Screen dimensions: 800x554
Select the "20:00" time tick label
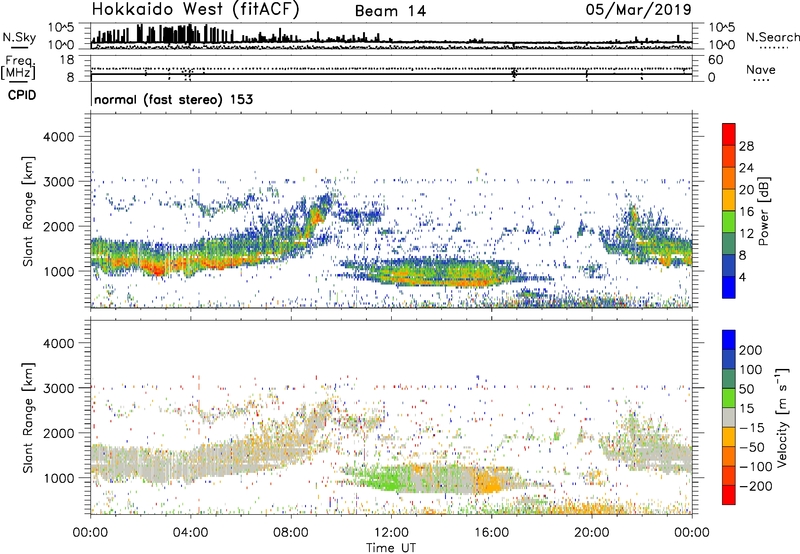coord(592,533)
